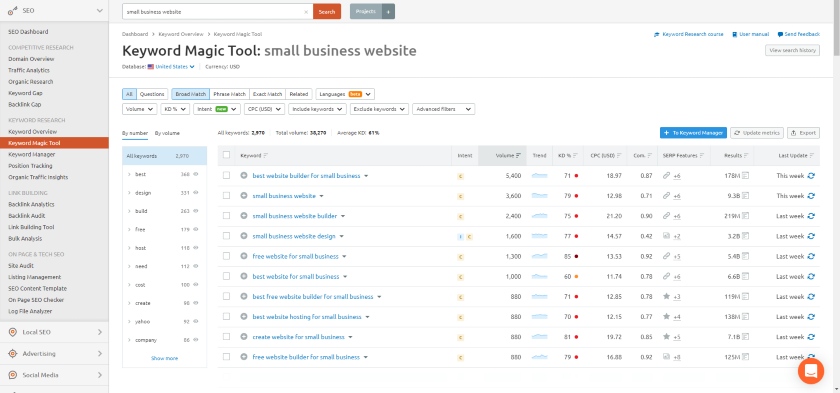Image resolution: width=840 pixels, height=393 pixels.
Task: Click plus icon next to 'free website for small business'
Action: (244, 256)
